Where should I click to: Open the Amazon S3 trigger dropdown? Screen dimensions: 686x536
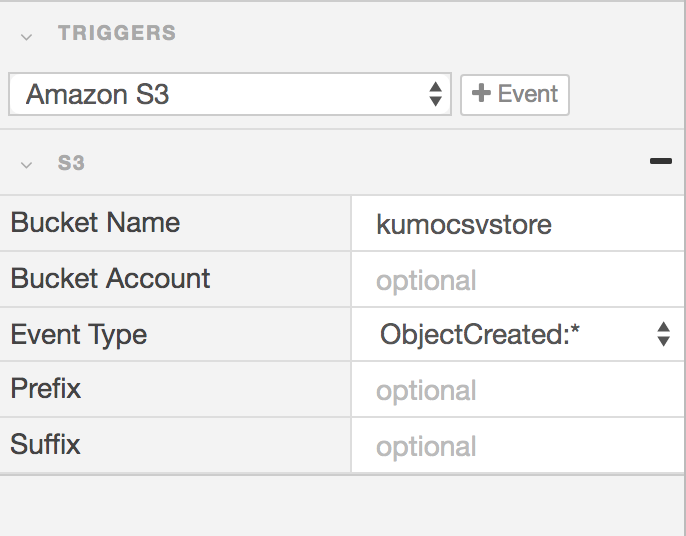(x=228, y=95)
